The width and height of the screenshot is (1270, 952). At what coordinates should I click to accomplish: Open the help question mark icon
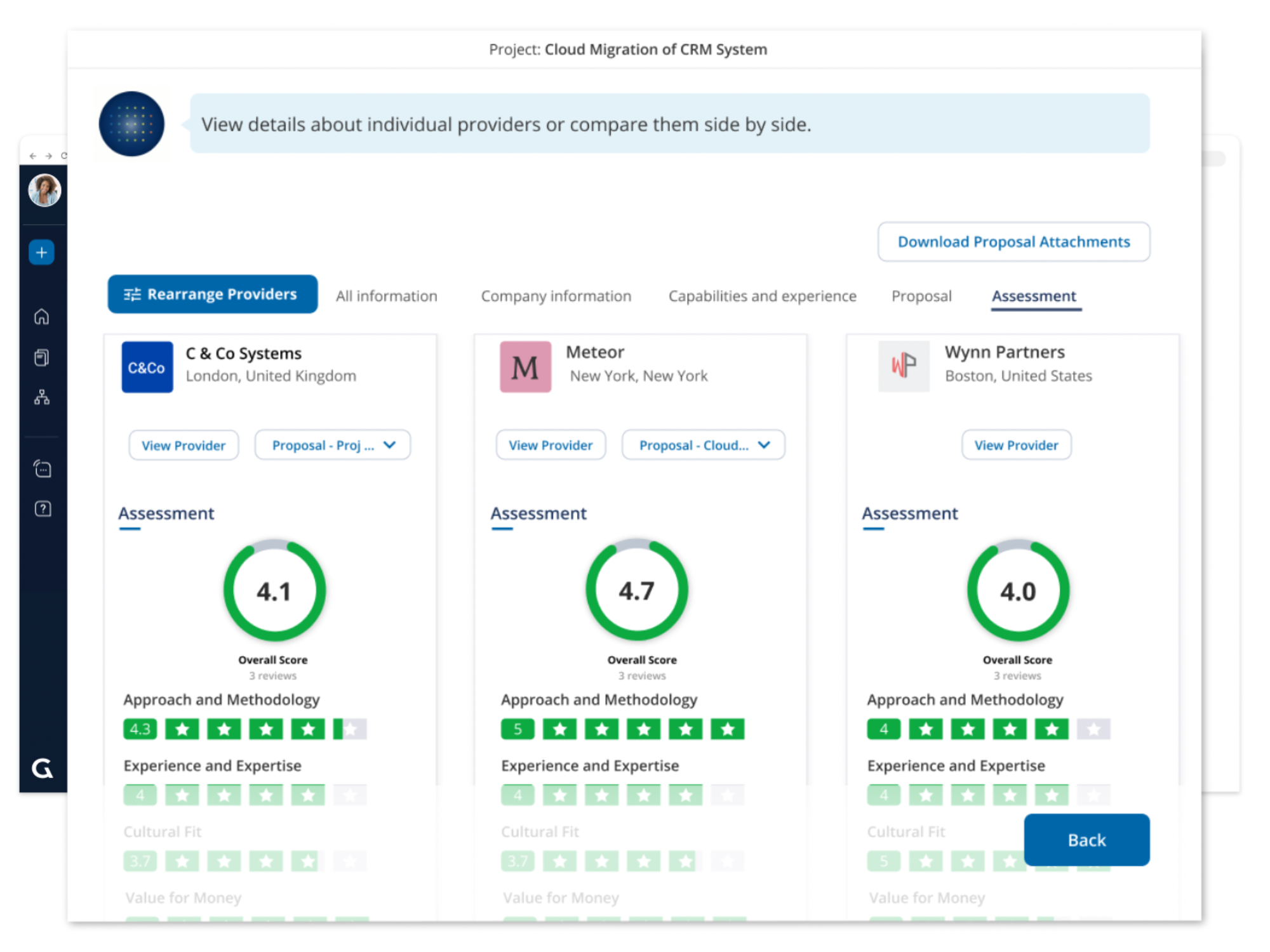click(43, 508)
